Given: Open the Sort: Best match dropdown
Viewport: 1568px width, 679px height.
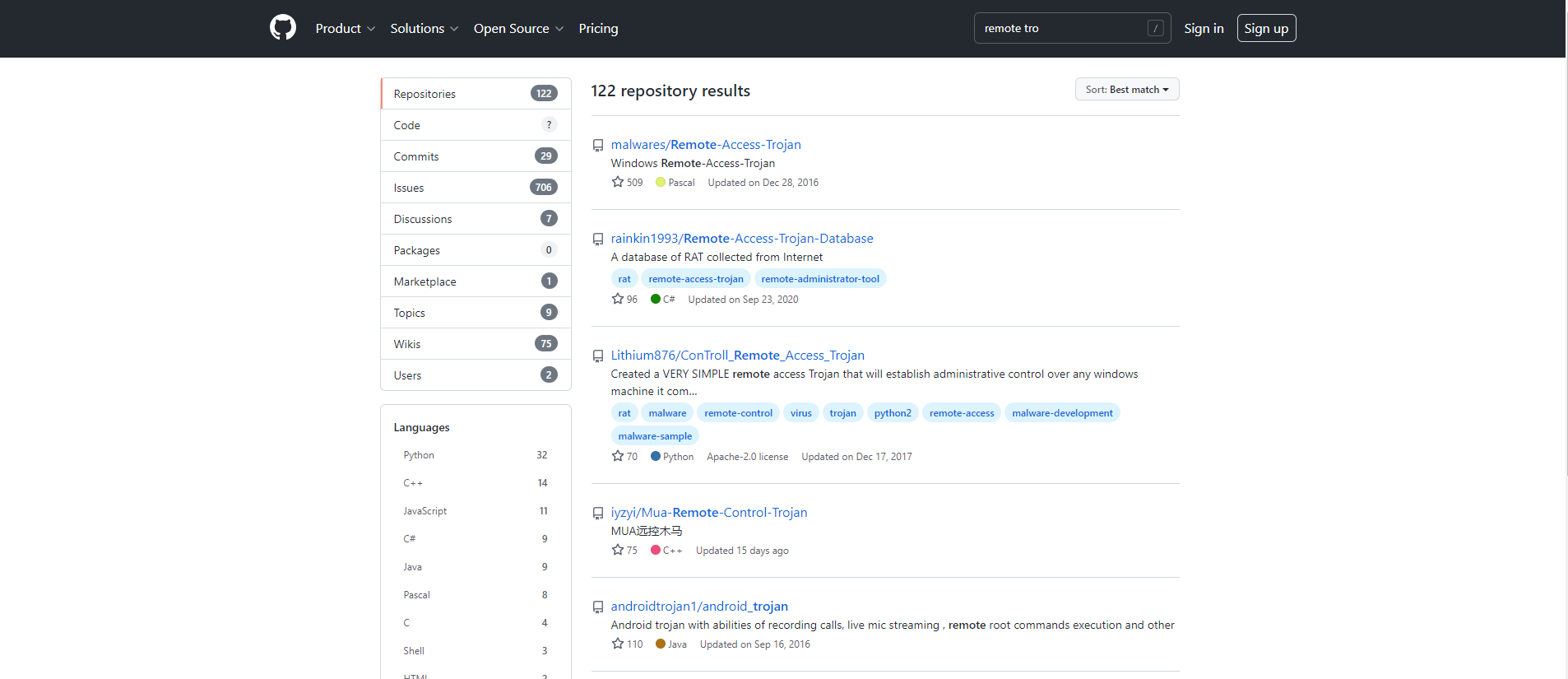Looking at the screenshot, I should pos(1127,89).
